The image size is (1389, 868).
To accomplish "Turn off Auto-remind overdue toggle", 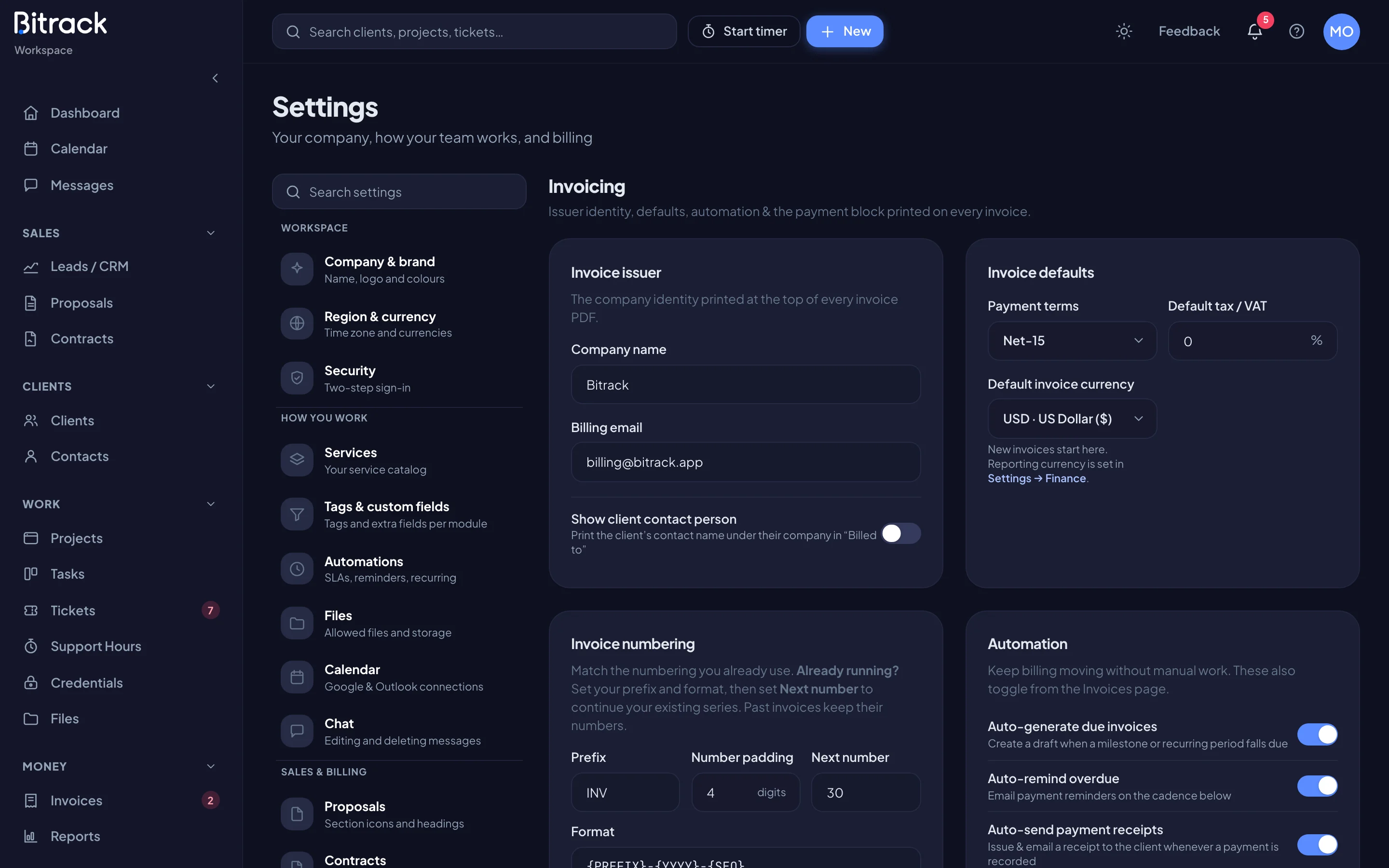I will [x=1317, y=786].
